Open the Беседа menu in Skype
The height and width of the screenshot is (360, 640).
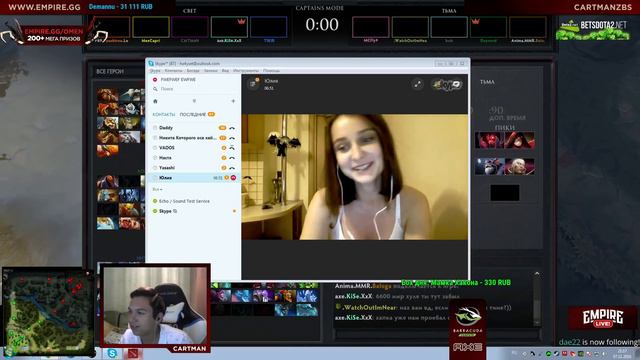(193, 71)
